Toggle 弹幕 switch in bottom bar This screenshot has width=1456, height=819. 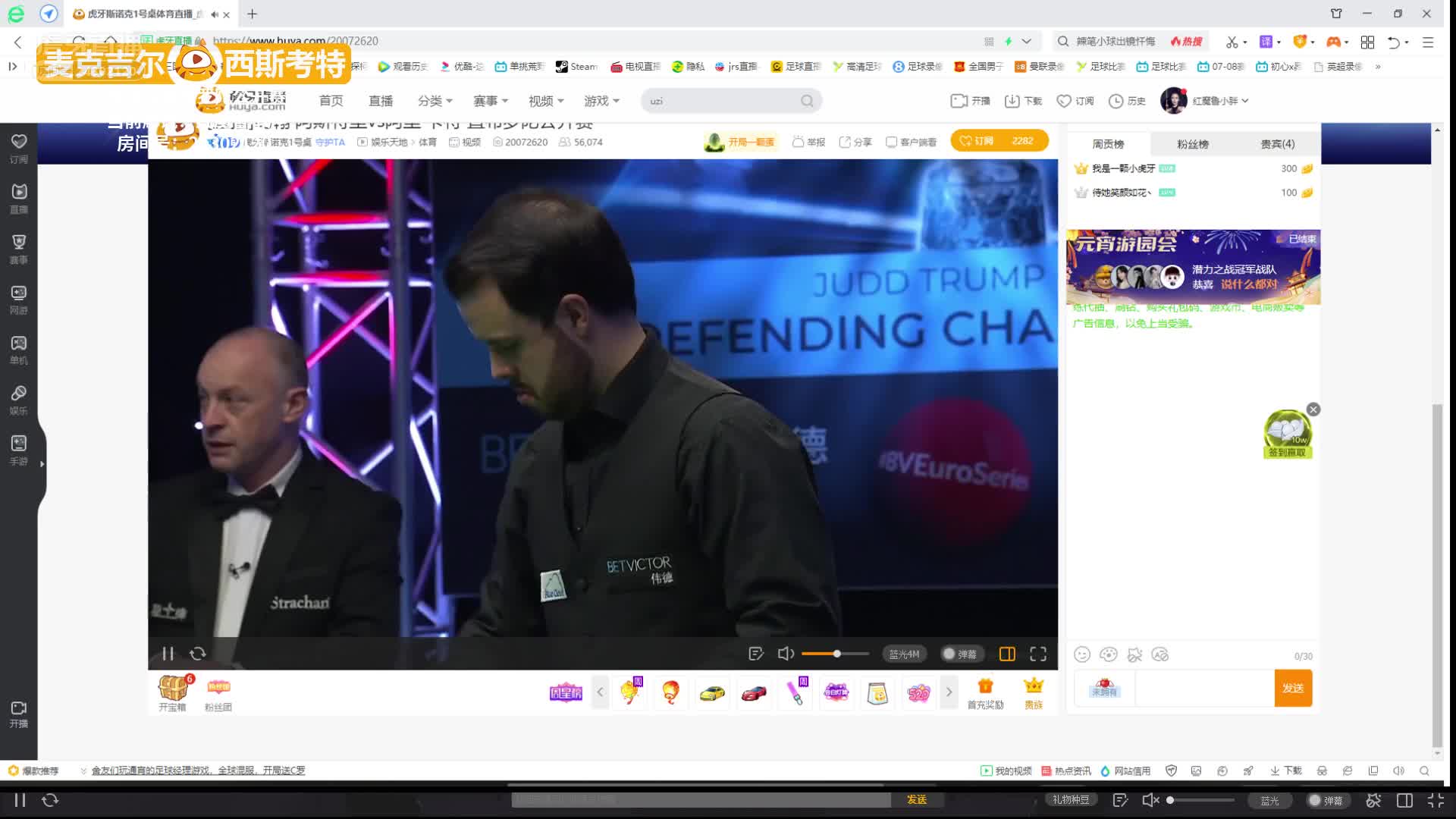click(x=1325, y=800)
